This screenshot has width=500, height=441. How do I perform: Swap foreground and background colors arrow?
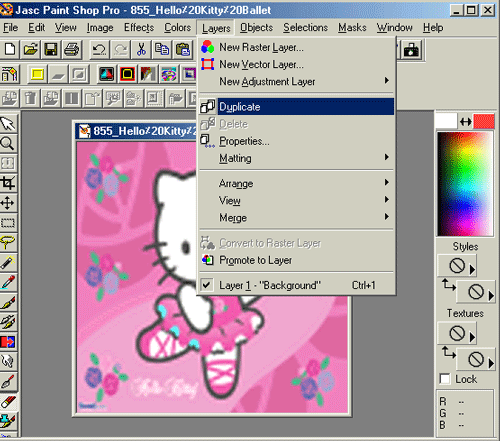(x=466, y=122)
